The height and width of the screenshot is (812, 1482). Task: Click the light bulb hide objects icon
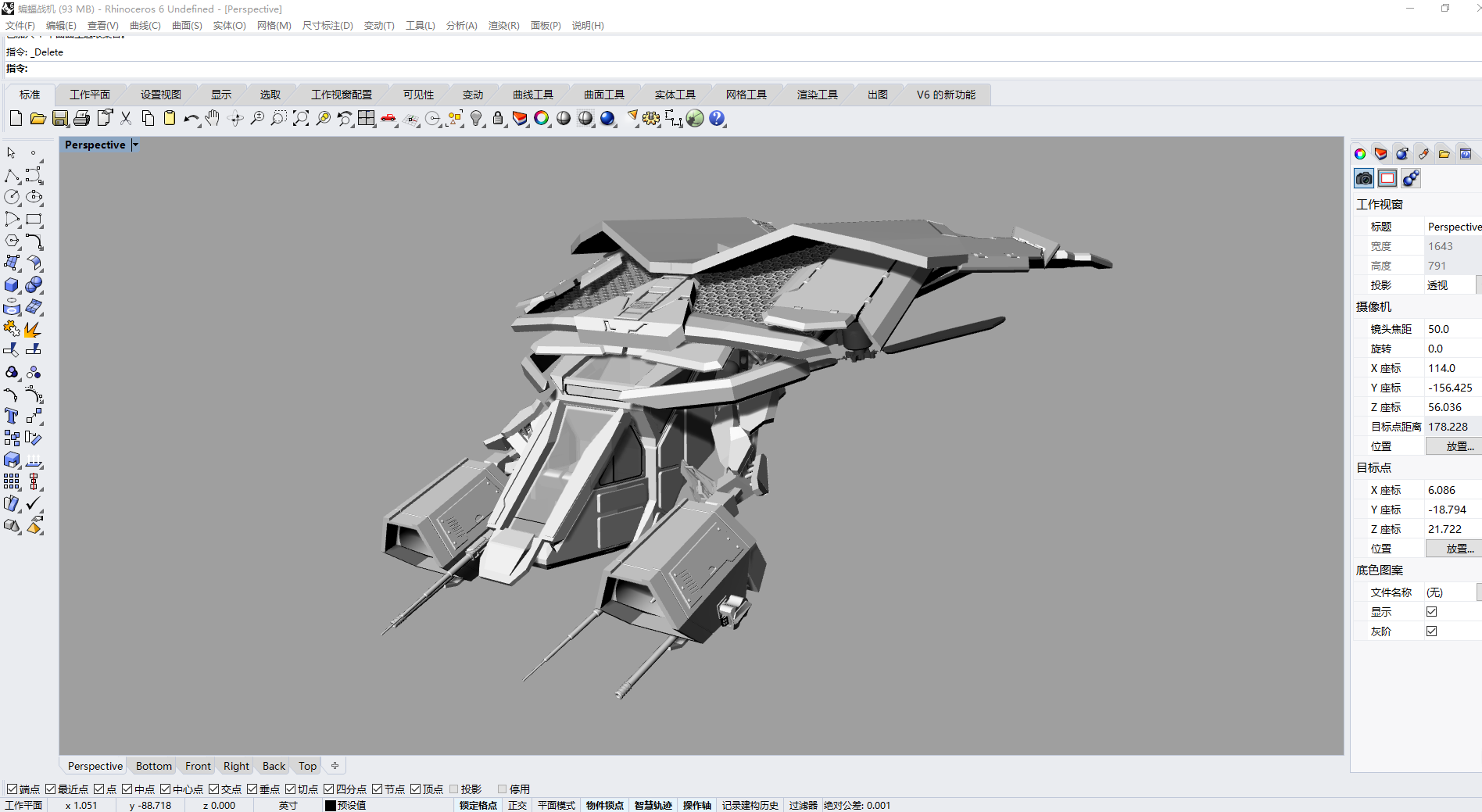point(476,118)
